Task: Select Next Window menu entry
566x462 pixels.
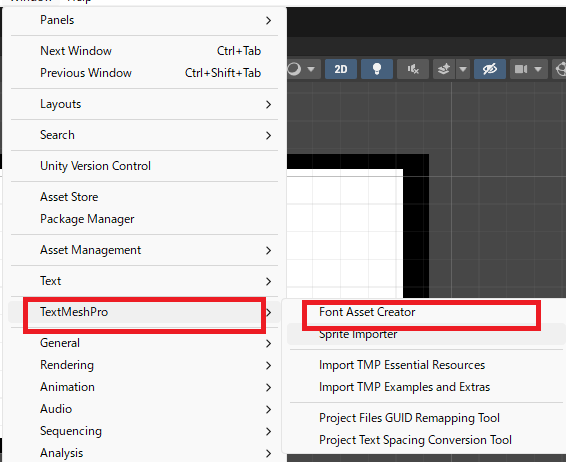Action: point(144,51)
